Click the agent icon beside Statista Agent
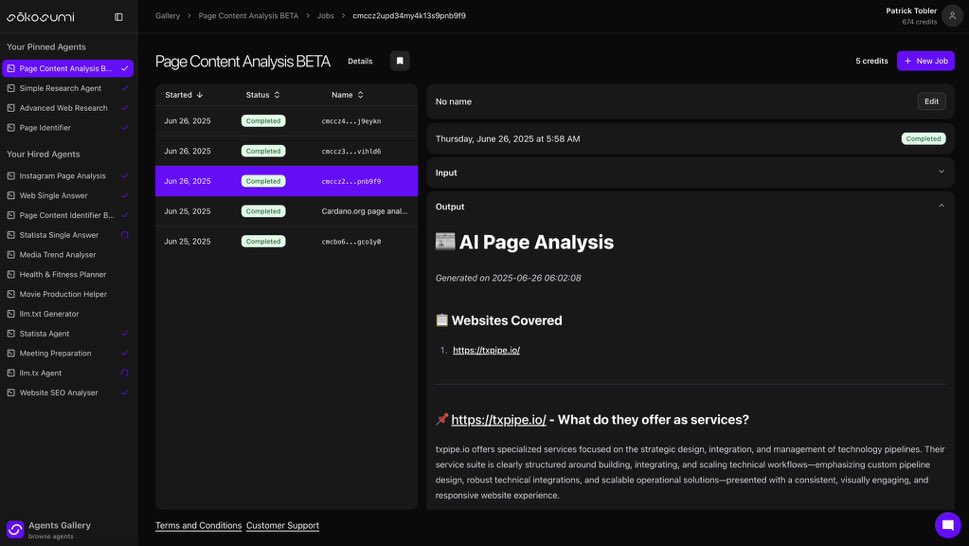The width and height of the screenshot is (969, 546). pyautogui.click(x=11, y=334)
